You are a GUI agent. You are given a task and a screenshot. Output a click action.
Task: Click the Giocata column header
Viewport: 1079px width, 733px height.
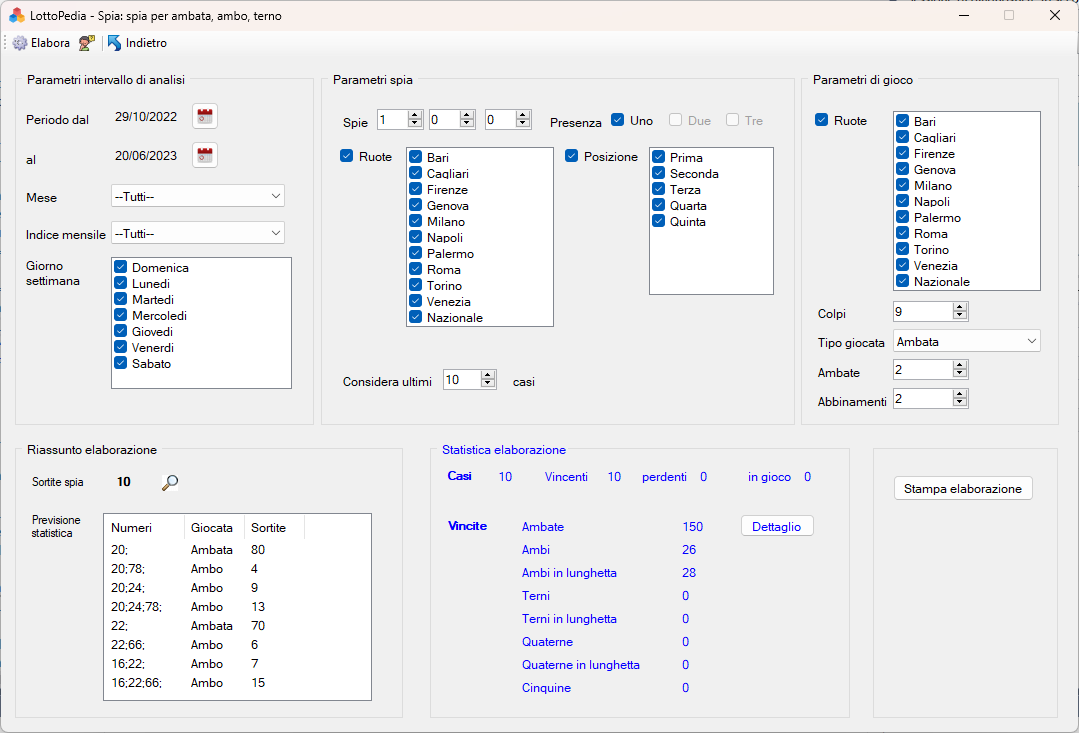point(214,528)
